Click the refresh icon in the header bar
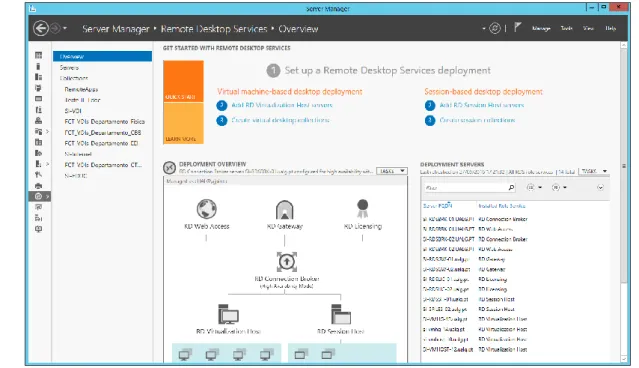Image resolution: width=639 pixels, height=368 pixels. pos(495,28)
